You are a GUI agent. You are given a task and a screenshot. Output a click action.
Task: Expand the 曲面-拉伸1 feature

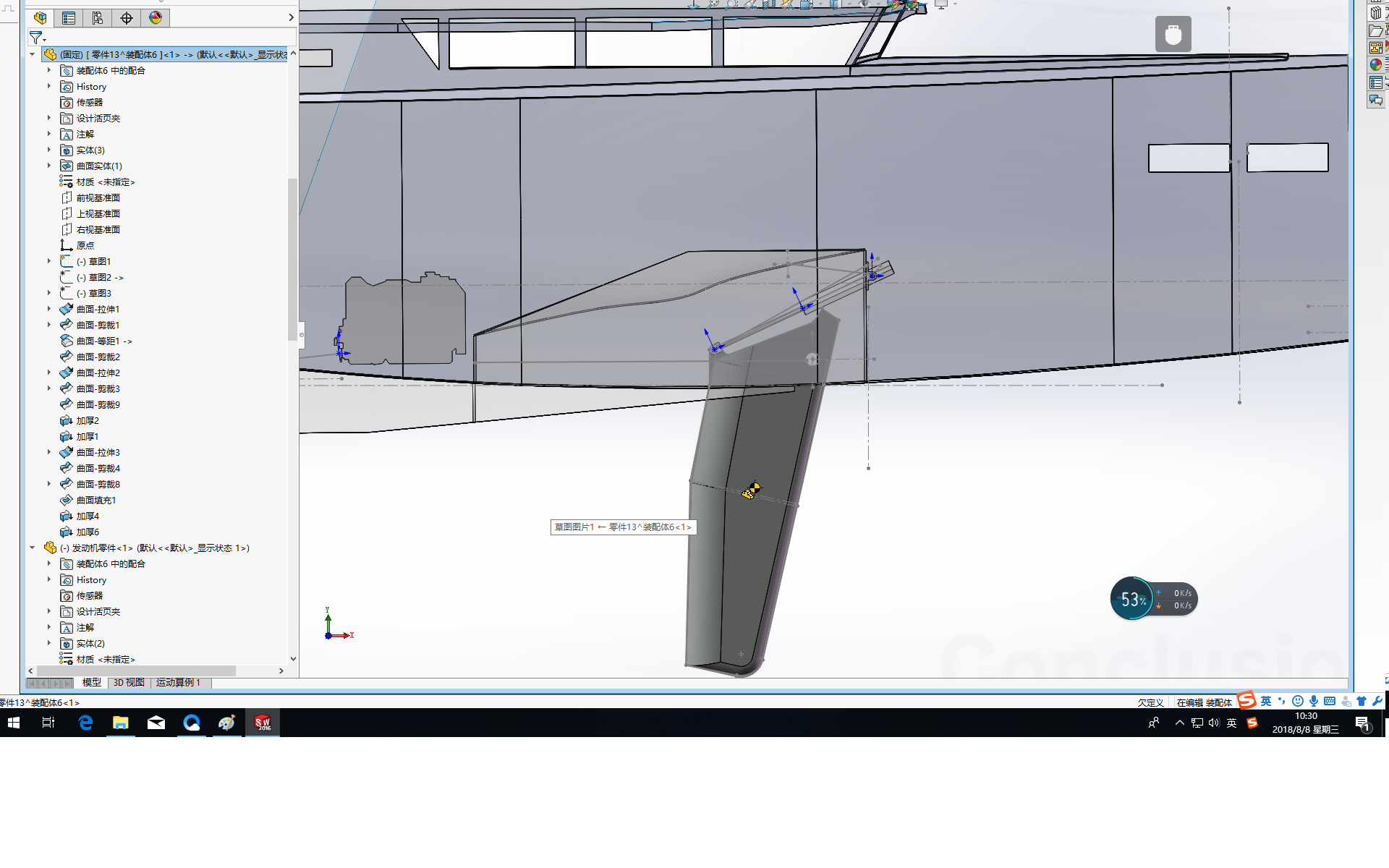coord(49,309)
